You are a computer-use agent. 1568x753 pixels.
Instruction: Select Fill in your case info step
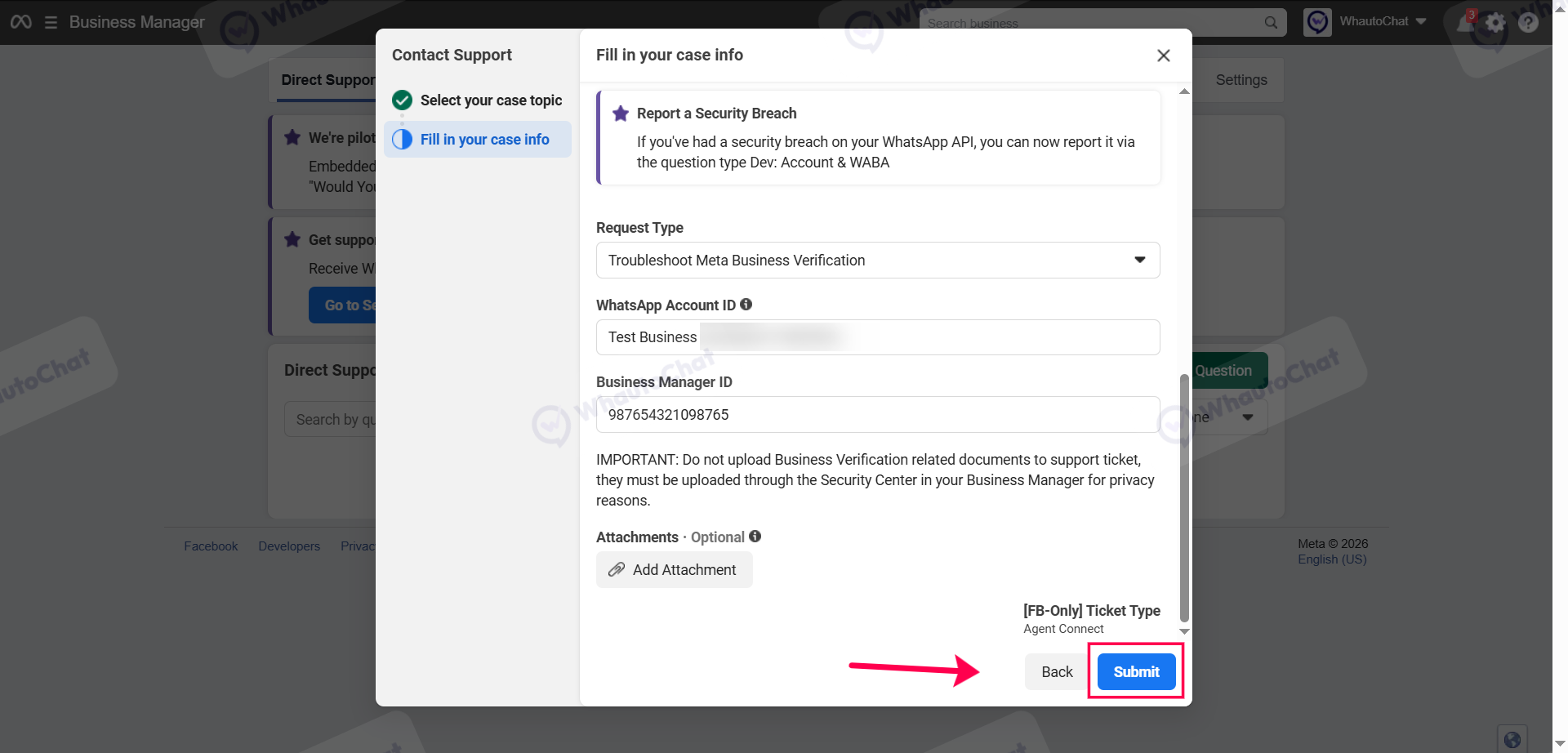pyautogui.click(x=477, y=140)
